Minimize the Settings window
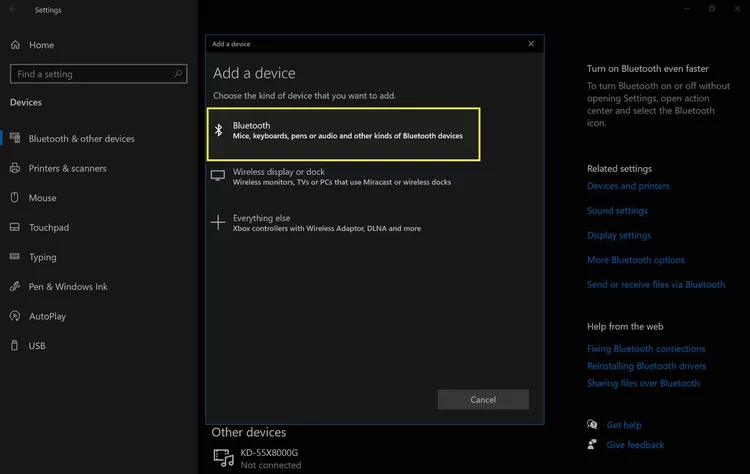The height and width of the screenshot is (474, 750). [x=687, y=9]
